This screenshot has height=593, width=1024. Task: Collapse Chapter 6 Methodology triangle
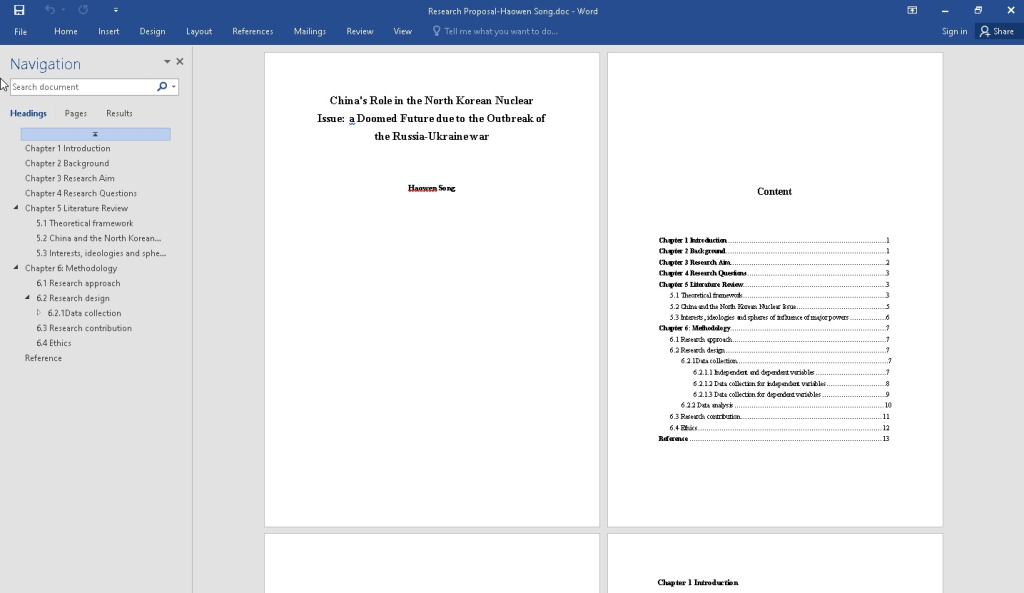point(16,268)
